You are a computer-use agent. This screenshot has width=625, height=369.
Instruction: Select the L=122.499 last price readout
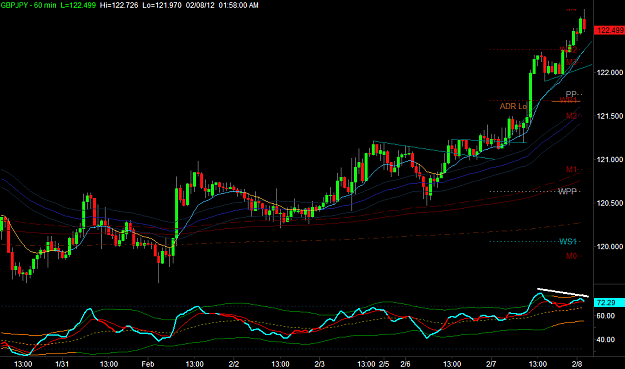click(x=78, y=5)
